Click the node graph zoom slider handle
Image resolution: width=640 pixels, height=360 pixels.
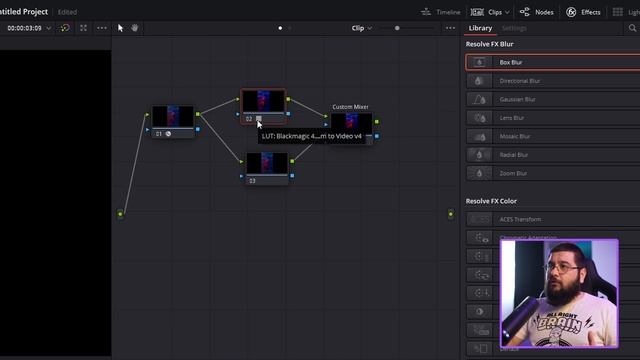397,28
